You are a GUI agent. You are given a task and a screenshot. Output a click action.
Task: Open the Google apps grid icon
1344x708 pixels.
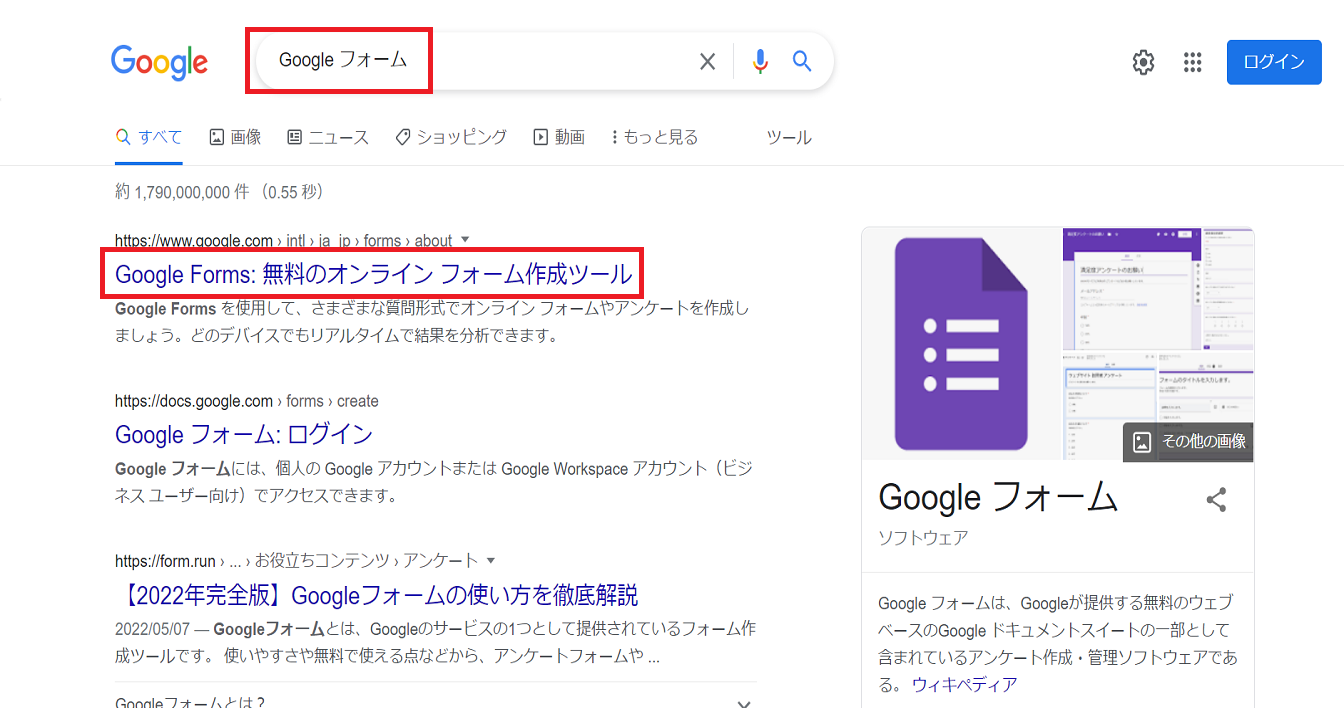(x=1192, y=62)
